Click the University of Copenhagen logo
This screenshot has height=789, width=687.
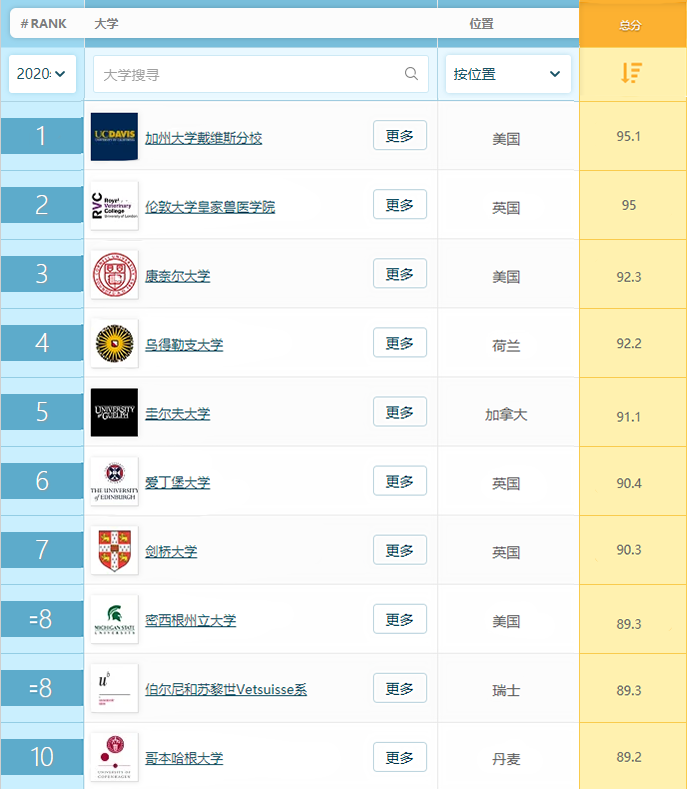114,757
